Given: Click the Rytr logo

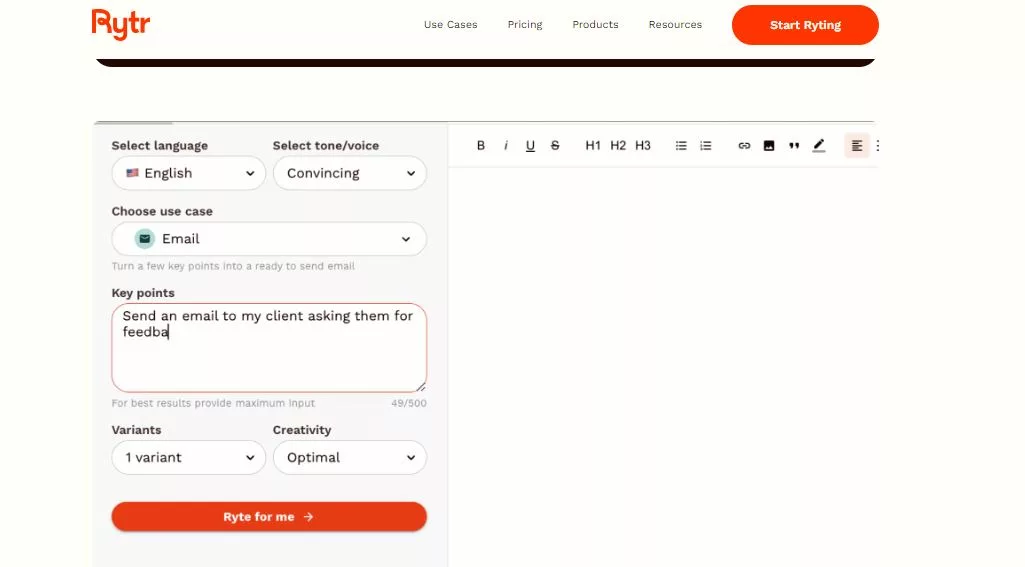Looking at the screenshot, I should [x=121, y=25].
